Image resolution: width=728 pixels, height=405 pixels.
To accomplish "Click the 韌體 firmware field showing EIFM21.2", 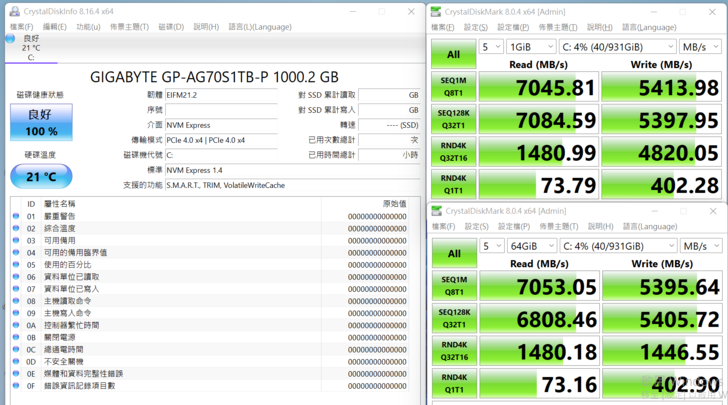I will pos(228,94).
